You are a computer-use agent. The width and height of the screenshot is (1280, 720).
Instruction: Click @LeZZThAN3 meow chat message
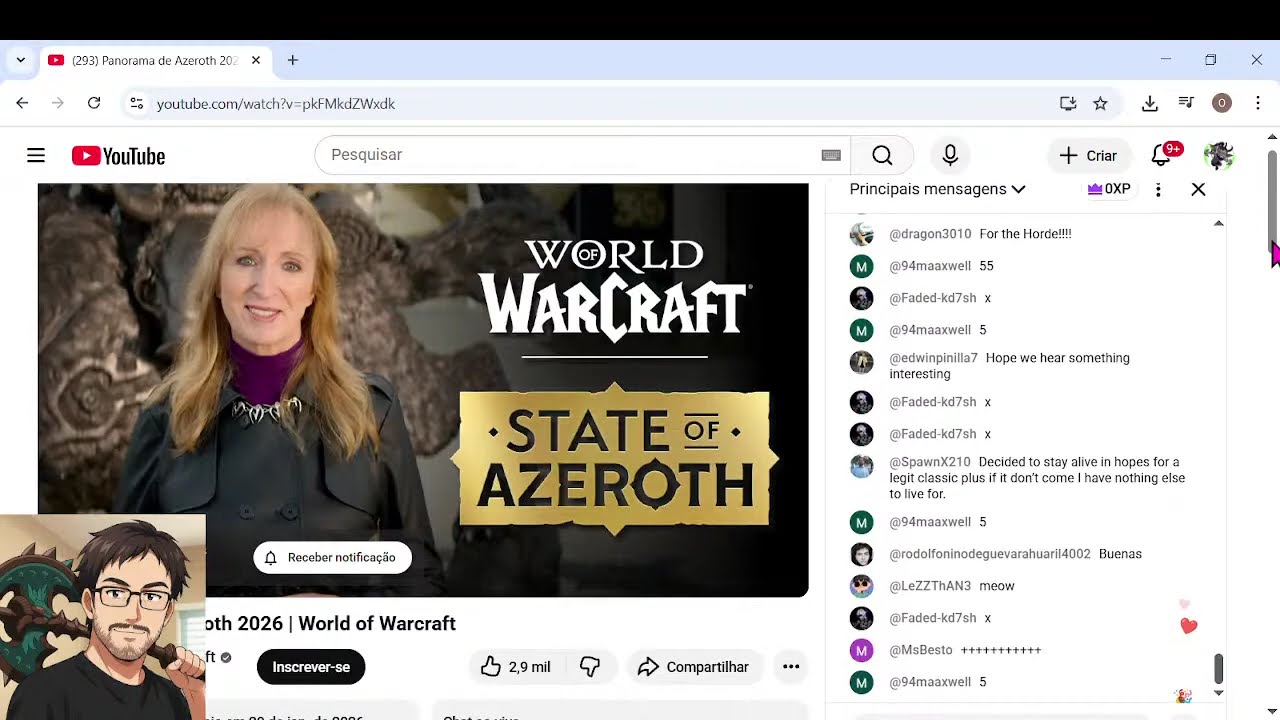coord(997,586)
